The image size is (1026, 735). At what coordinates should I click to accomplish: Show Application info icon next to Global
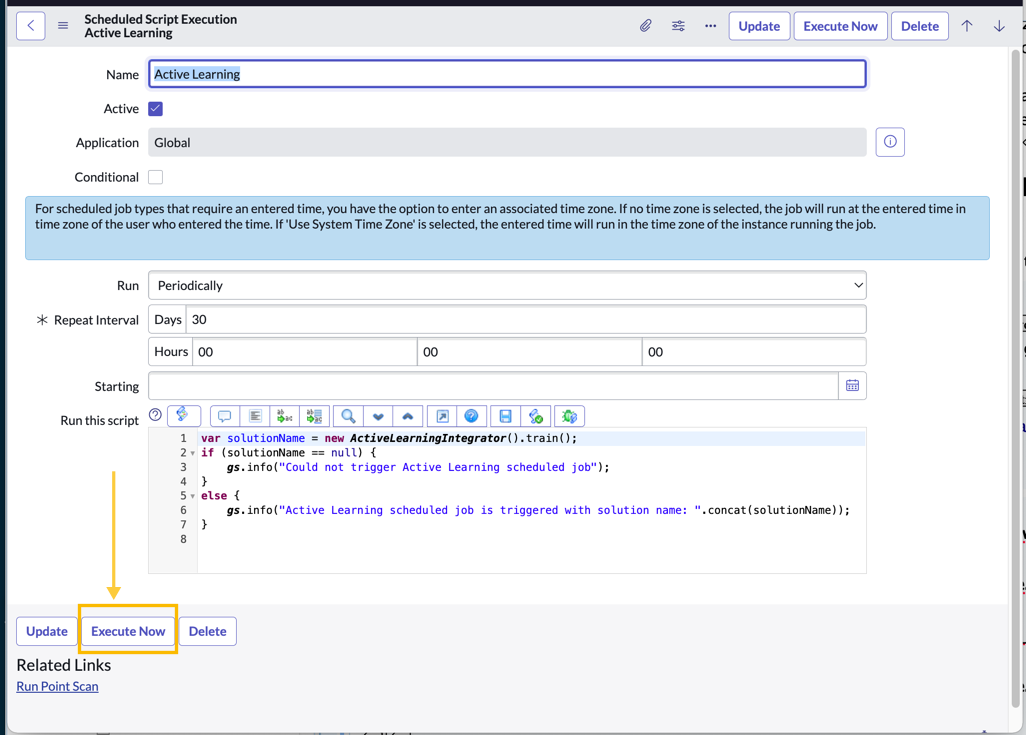point(890,142)
